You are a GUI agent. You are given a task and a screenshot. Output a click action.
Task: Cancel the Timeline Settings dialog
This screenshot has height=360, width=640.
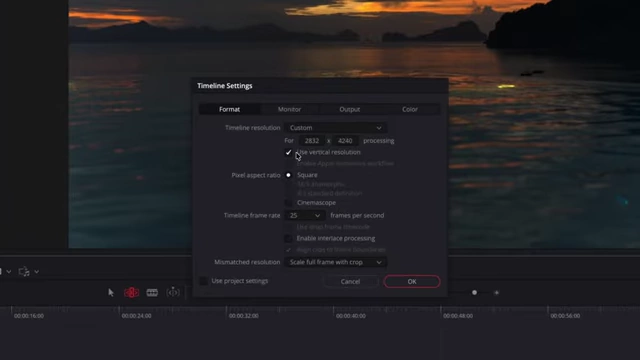pos(350,282)
